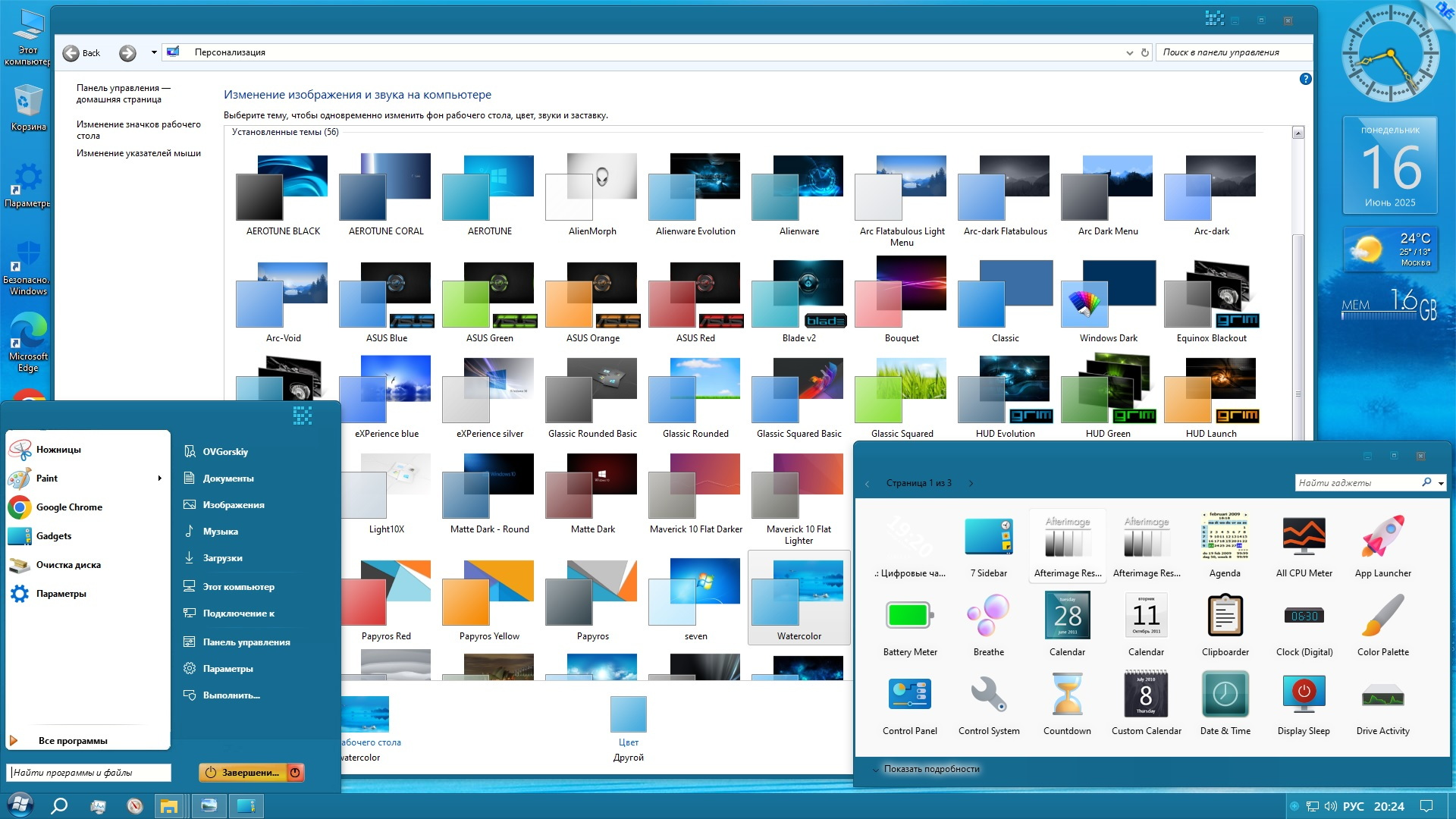Expand the address bar history dropdown
Image resolution: width=1456 pixels, height=819 pixels.
coord(1130,52)
